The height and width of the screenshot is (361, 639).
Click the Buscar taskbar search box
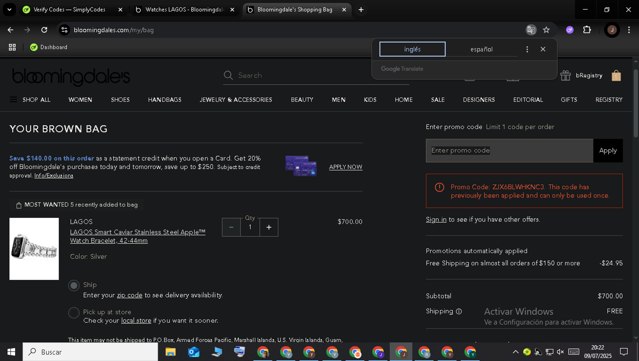pos(90,352)
